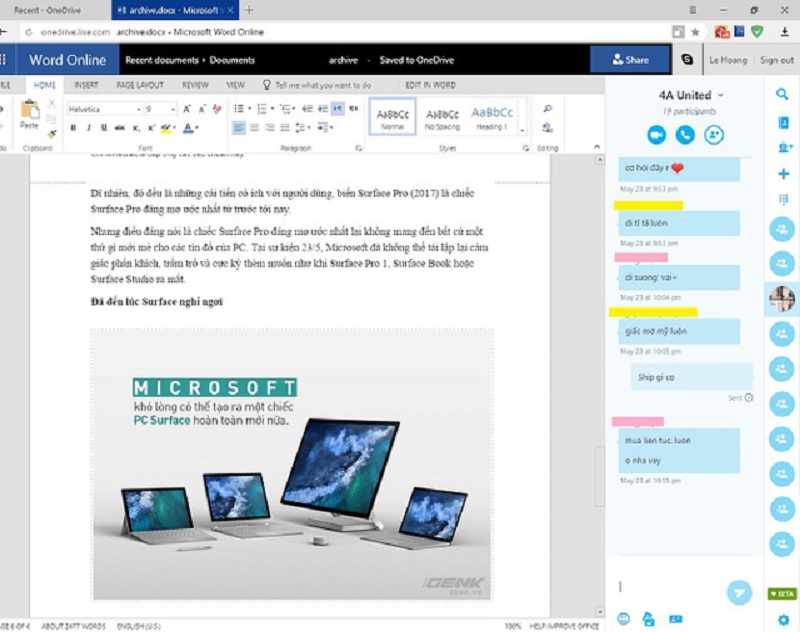Expand the multilevel list dropdown
The image size is (800, 632).
pyautogui.click(x=294, y=109)
